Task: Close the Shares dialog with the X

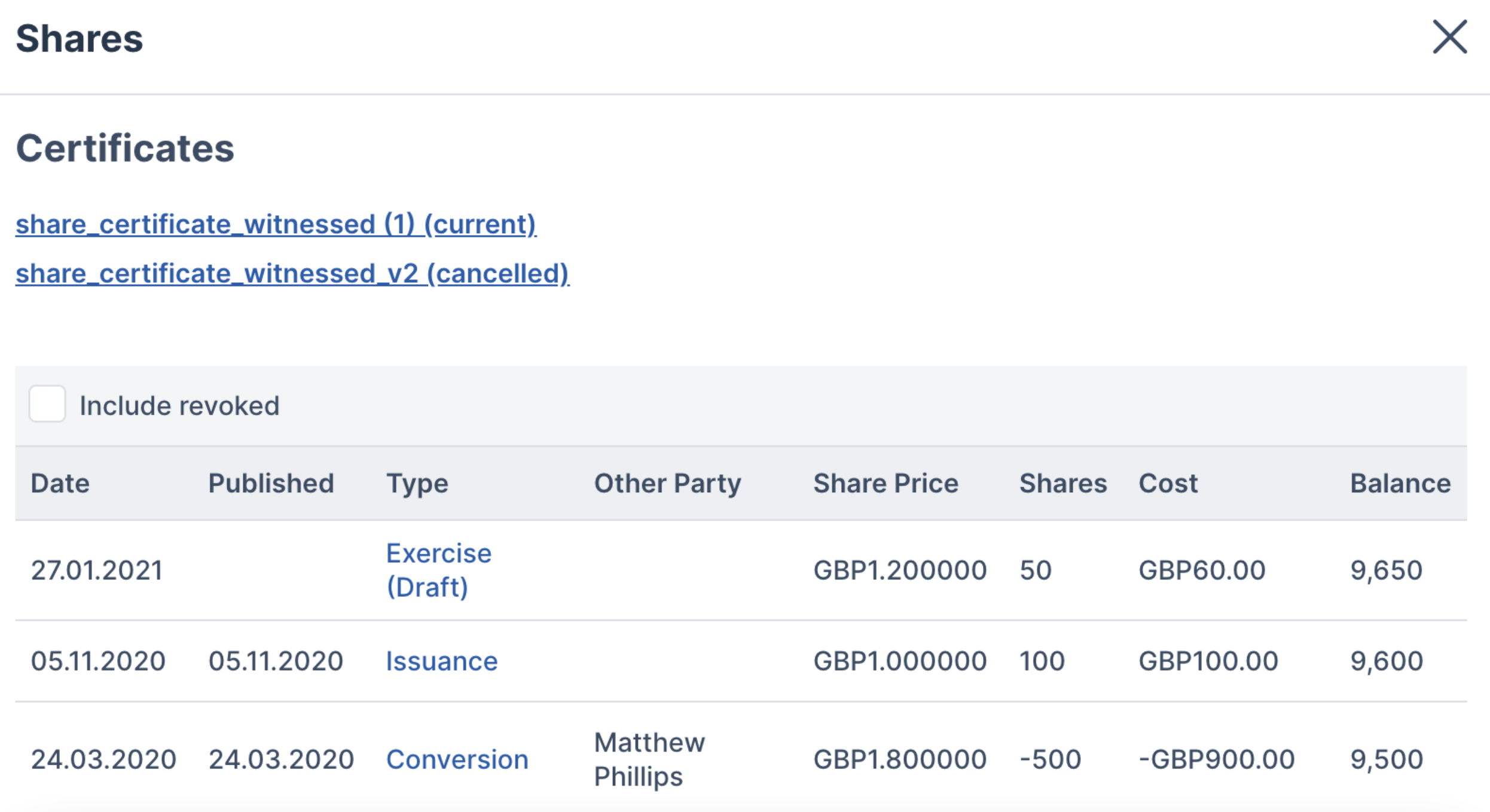Action: 1449,37
